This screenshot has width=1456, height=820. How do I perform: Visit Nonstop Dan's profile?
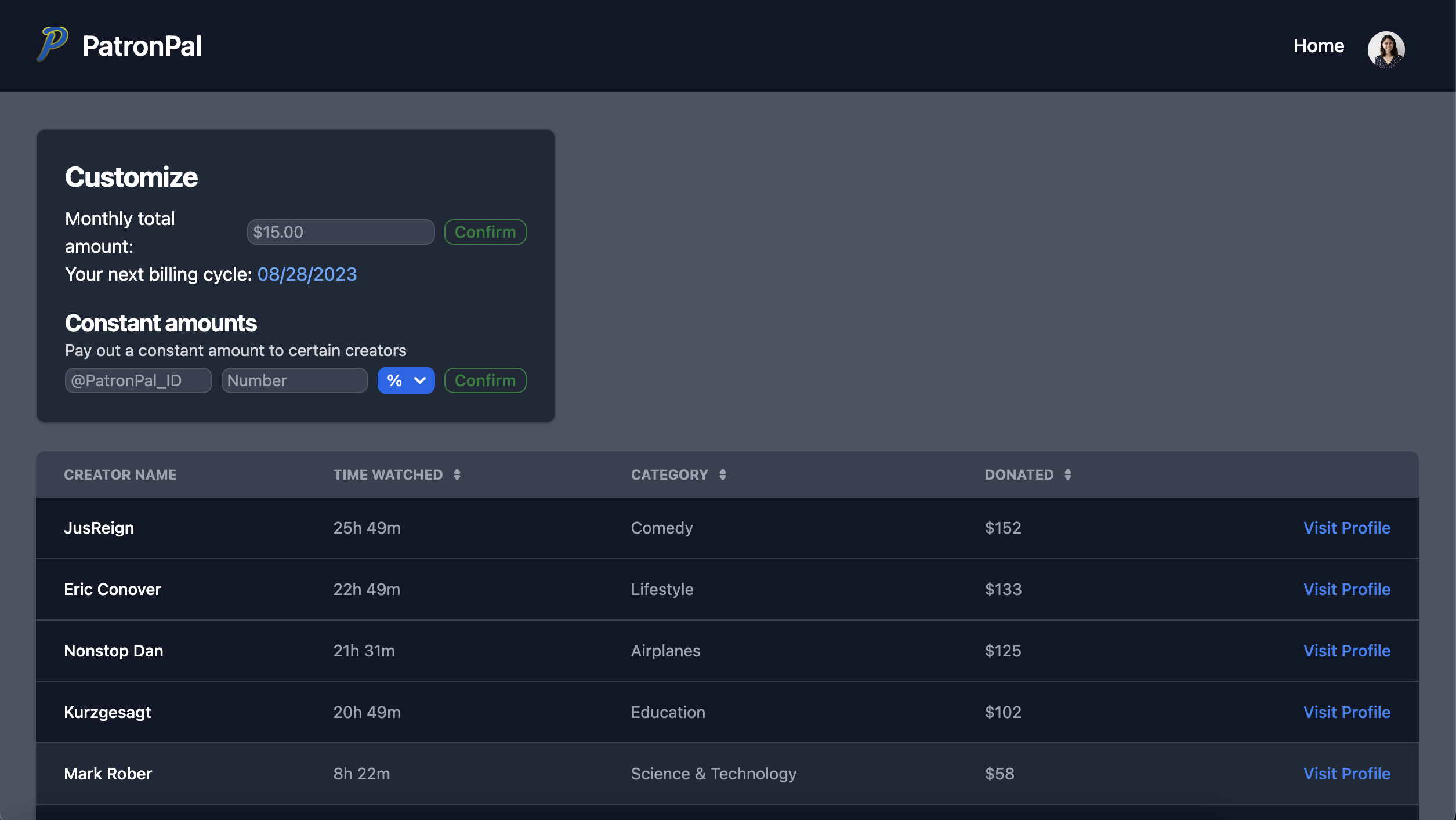[1346, 651]
